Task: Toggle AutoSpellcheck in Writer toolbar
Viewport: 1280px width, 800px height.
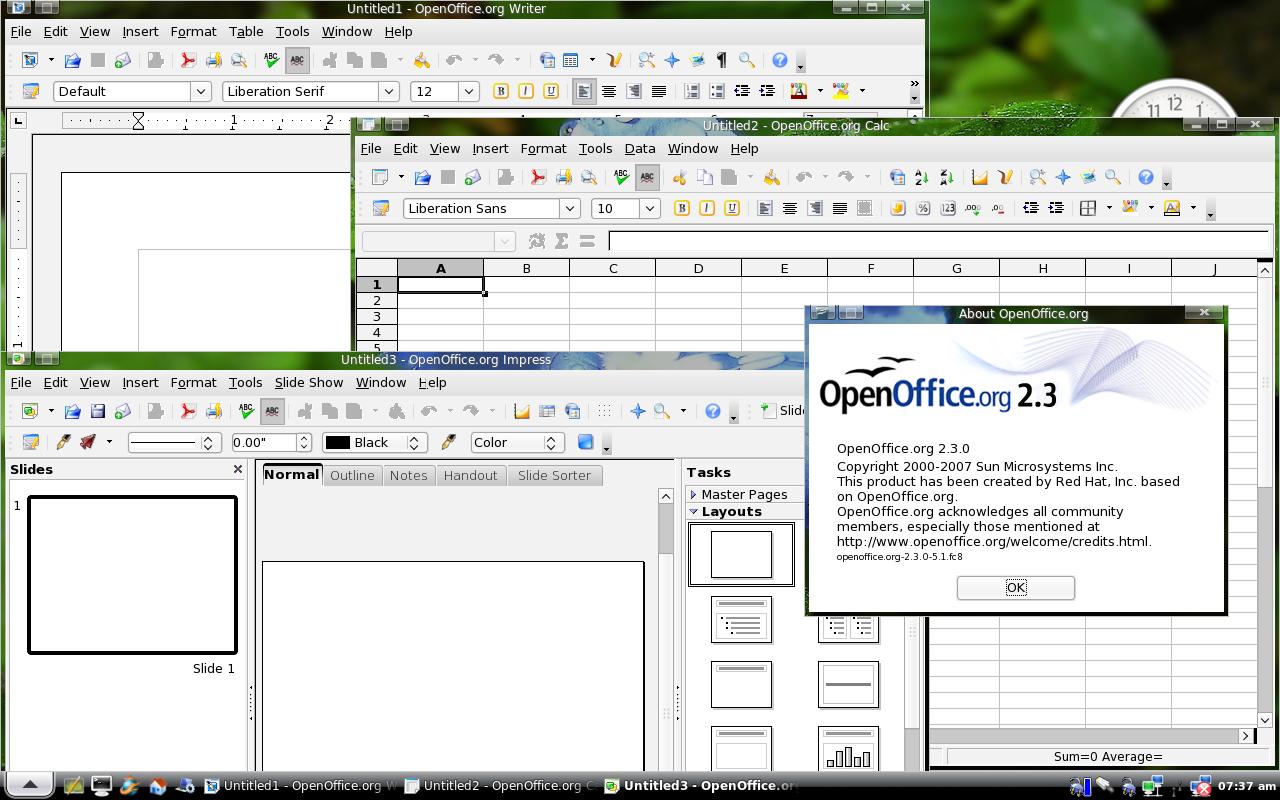Action: [x=297, y=60]
